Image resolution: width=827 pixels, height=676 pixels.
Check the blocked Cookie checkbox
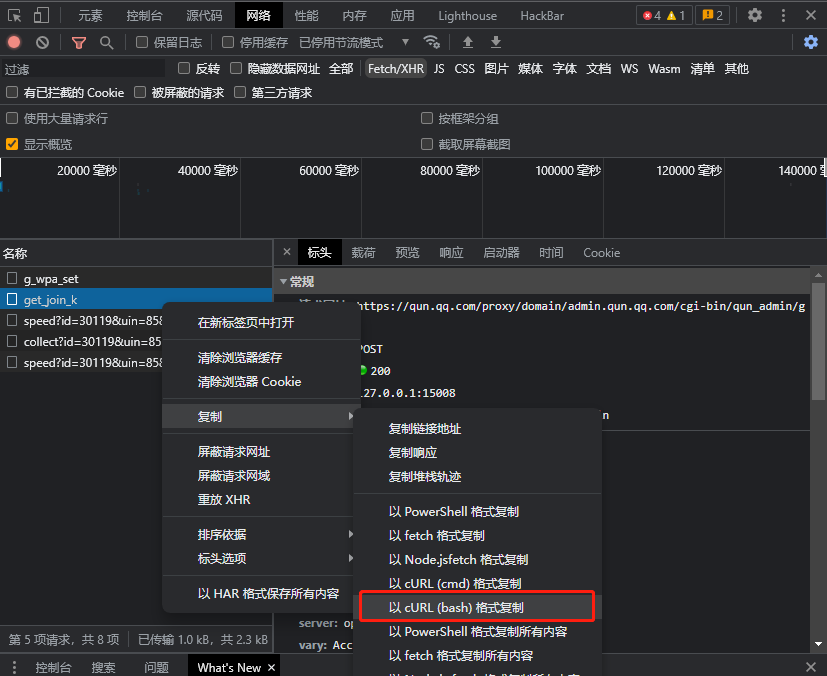coord(12,93)
